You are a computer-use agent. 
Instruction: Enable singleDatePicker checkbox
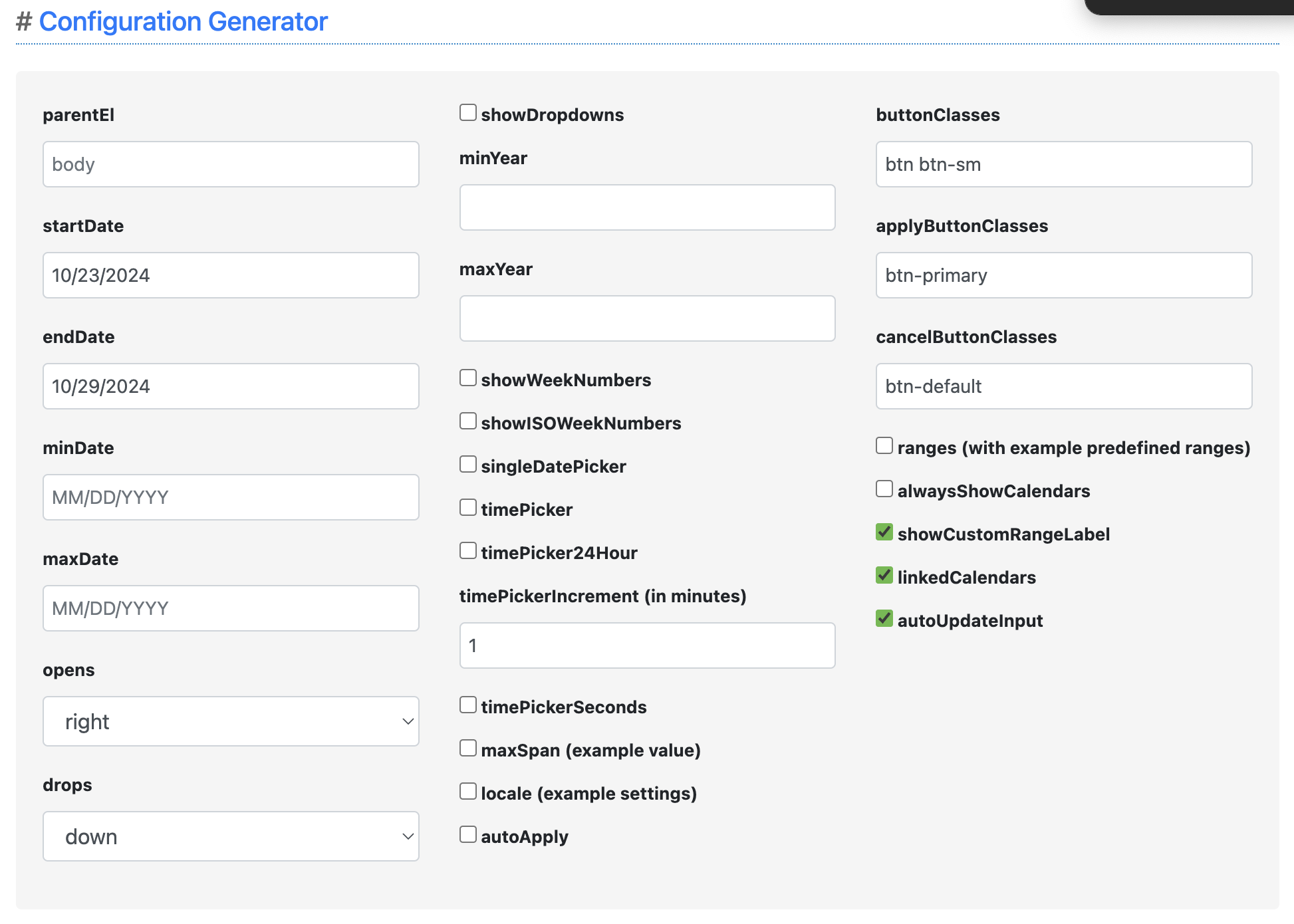tap(468, 464)
